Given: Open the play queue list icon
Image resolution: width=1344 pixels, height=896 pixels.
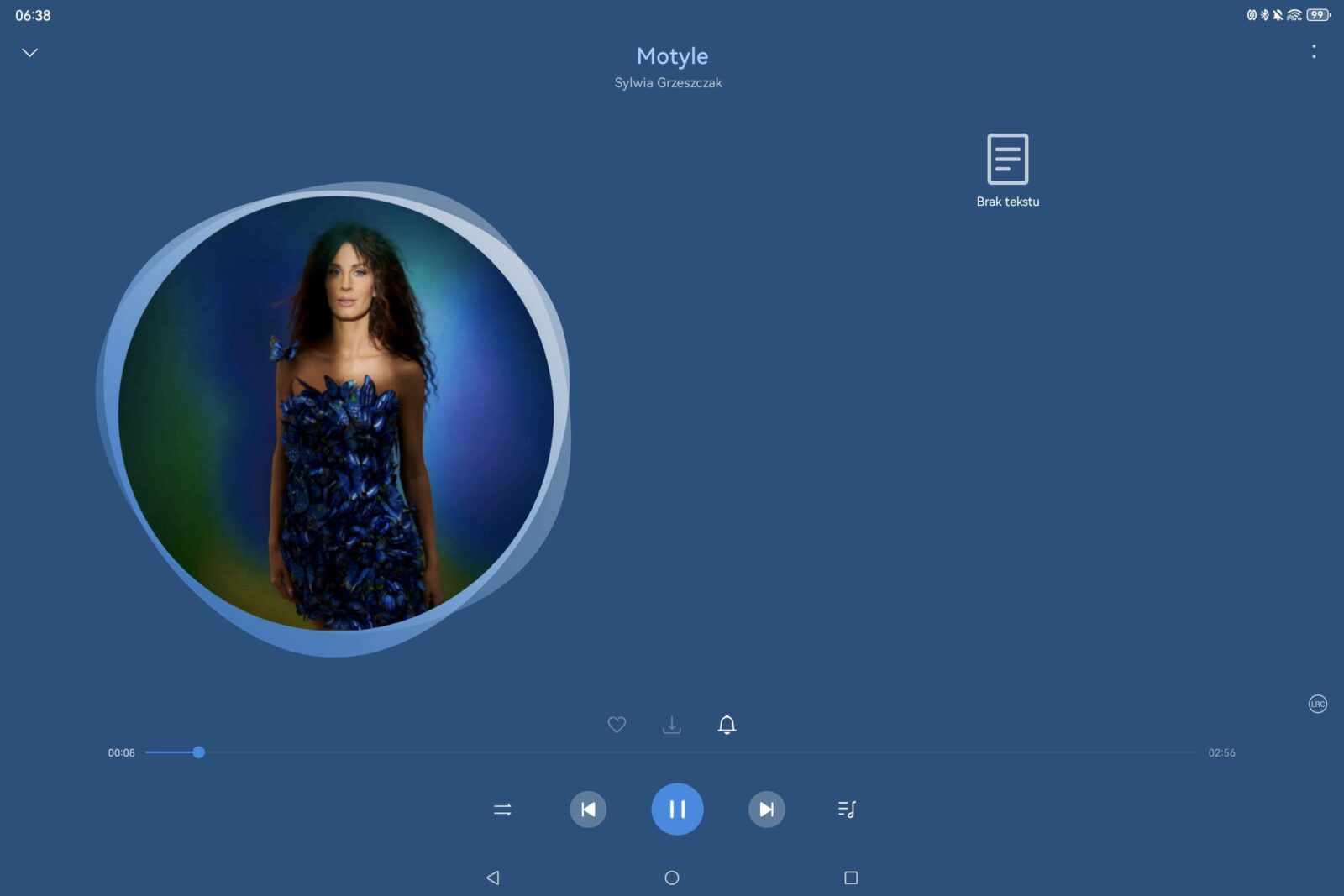Looking at the screenshot, I should click(847, 810).
